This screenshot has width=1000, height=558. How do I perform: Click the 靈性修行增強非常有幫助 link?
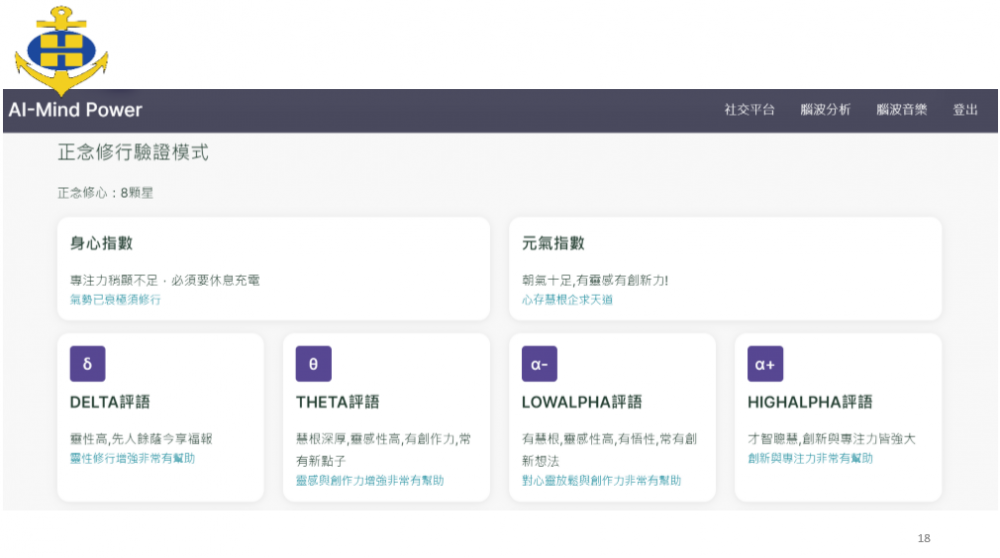(x=132, y=458)
